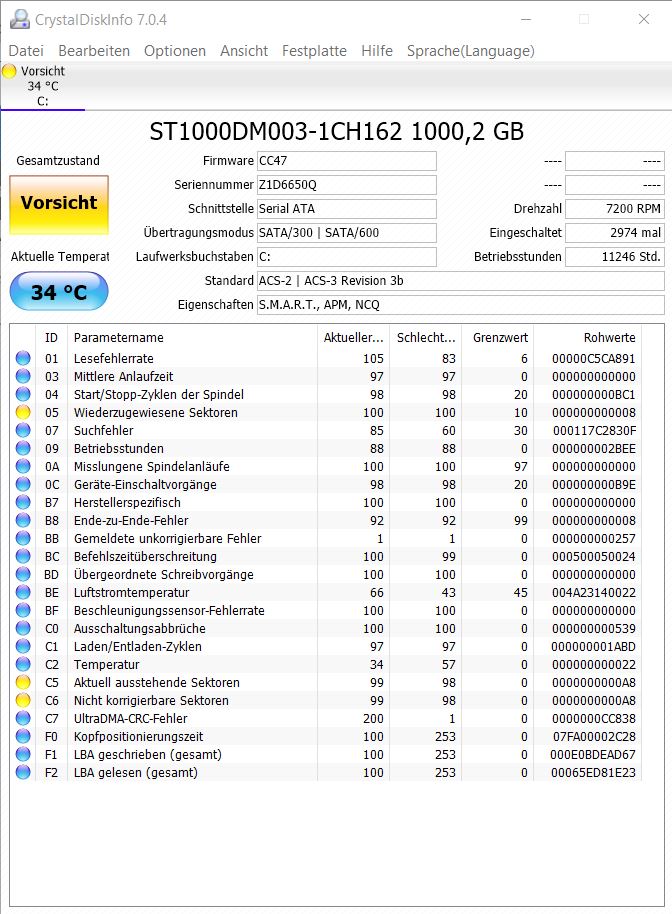Click blue status icon for Kopfpositionierungszeit

23,736
